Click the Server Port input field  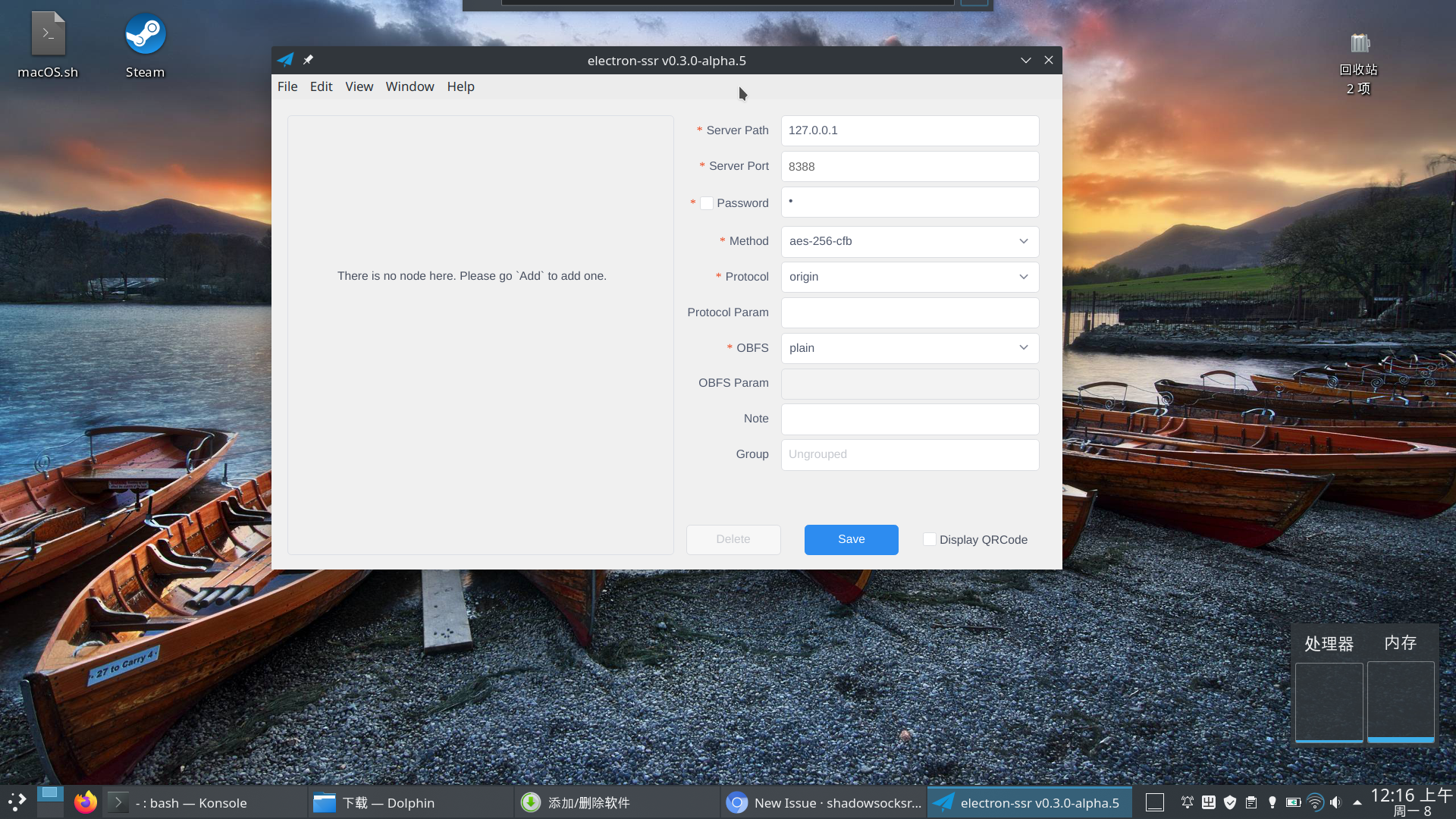[x=910, y=166]
